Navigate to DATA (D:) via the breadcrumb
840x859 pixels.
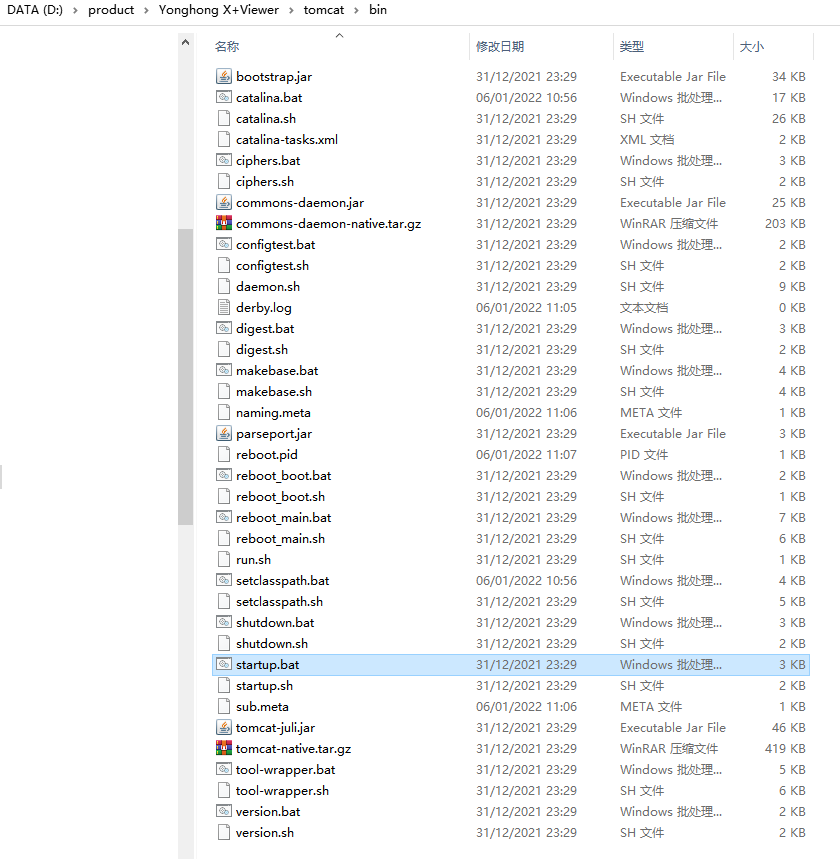click(36, 10)
